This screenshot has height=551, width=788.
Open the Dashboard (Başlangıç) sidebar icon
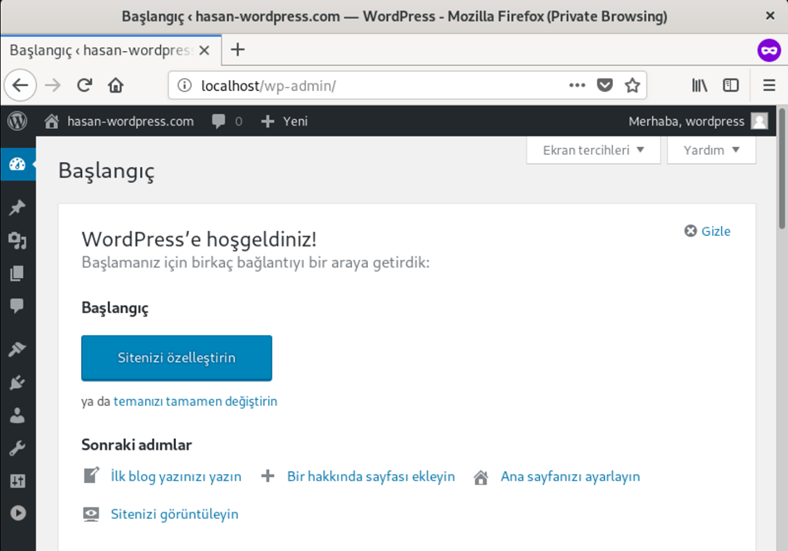tap(18, 164)
